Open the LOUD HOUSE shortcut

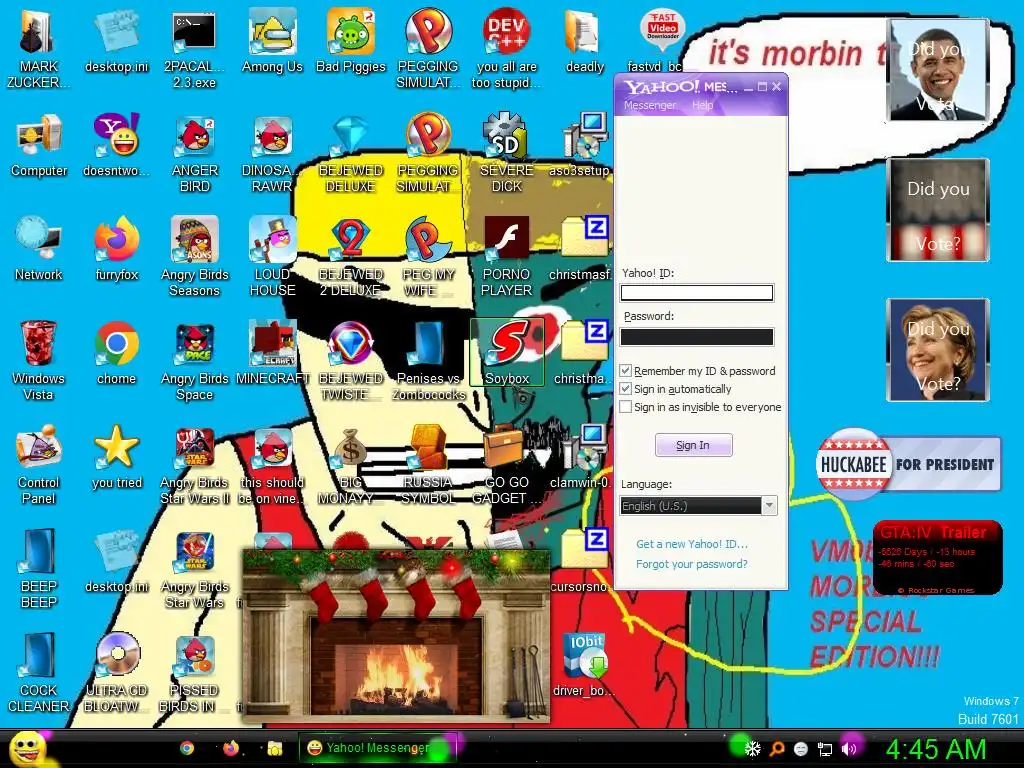point(272,257)
